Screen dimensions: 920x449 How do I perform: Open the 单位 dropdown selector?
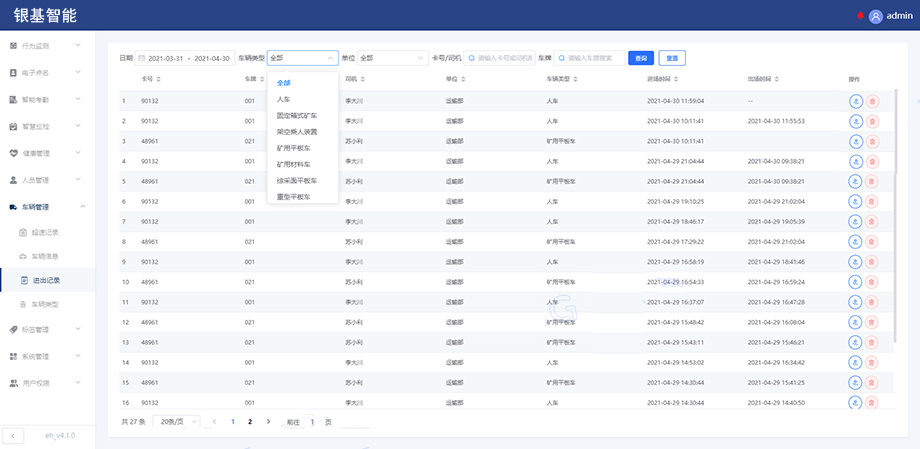click(392, 58)
